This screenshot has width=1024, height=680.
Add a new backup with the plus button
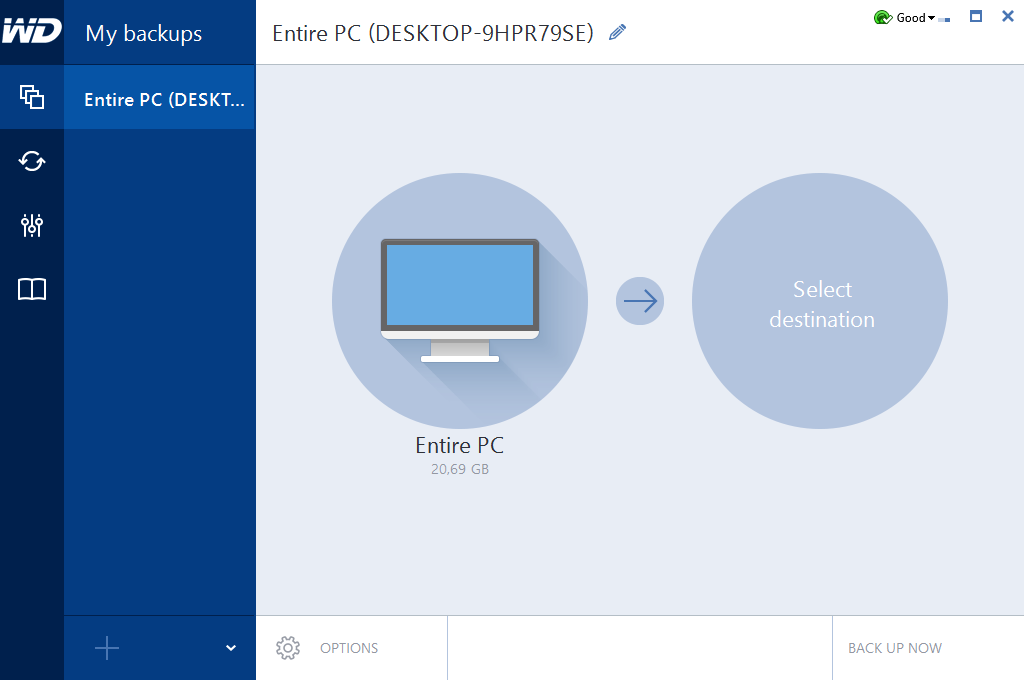click(x=106, y=648)
